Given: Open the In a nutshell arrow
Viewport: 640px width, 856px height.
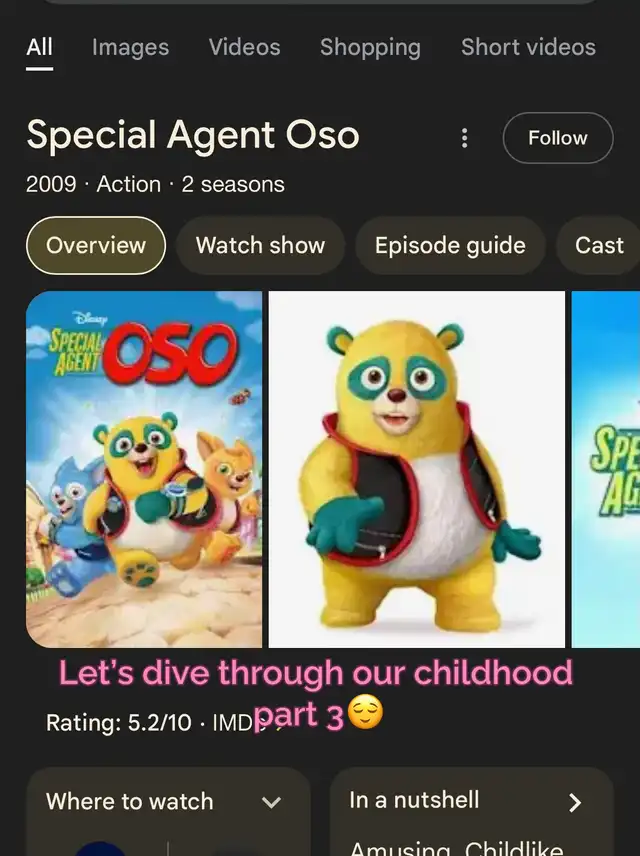Looking at the screenshot, I should (x=574, y=802).
